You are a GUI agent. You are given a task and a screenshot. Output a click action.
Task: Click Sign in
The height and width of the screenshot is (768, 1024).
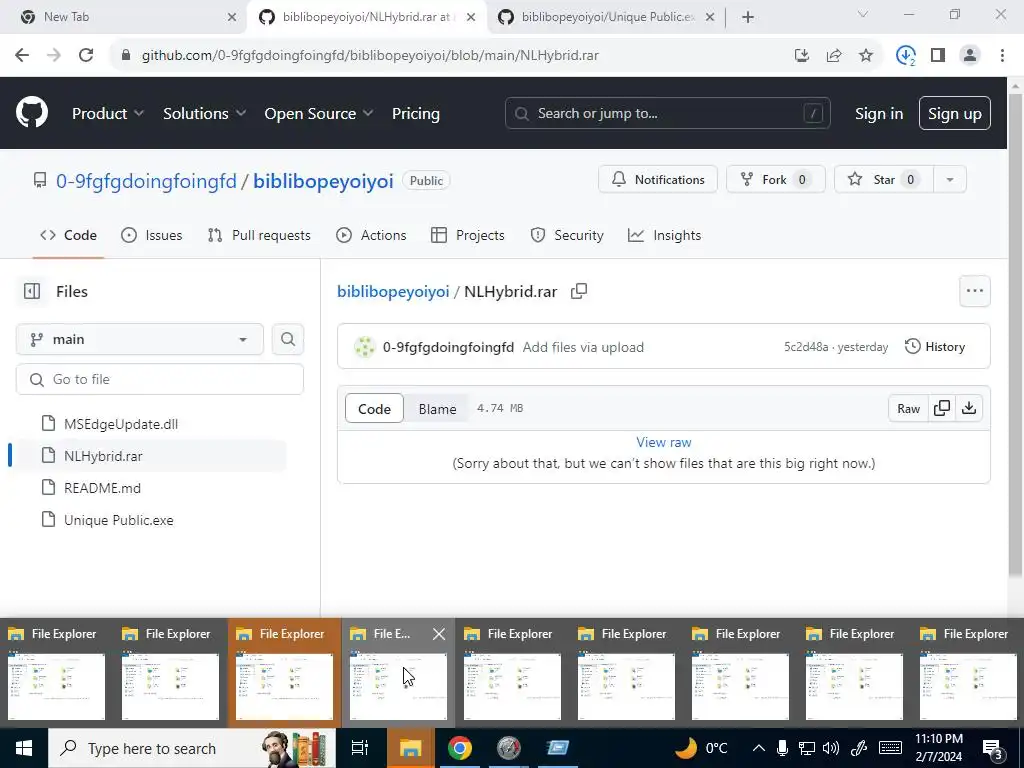click(x=879, y=114)
